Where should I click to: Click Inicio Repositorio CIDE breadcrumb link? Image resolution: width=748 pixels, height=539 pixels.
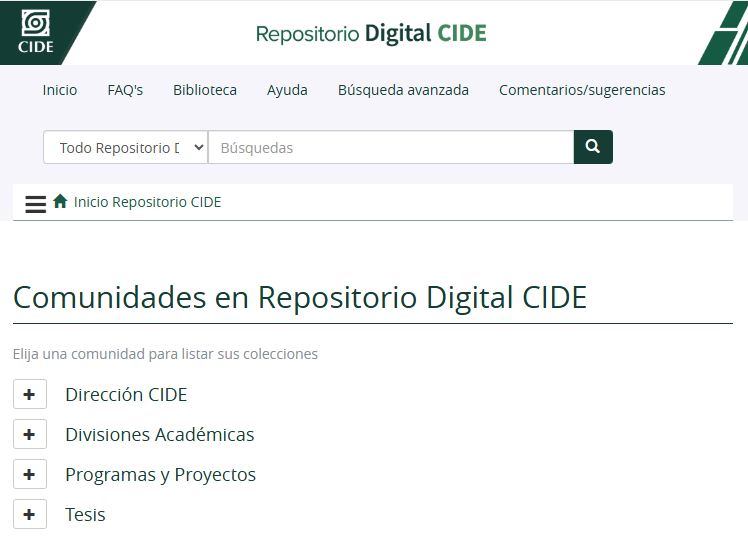coord(147,202)
